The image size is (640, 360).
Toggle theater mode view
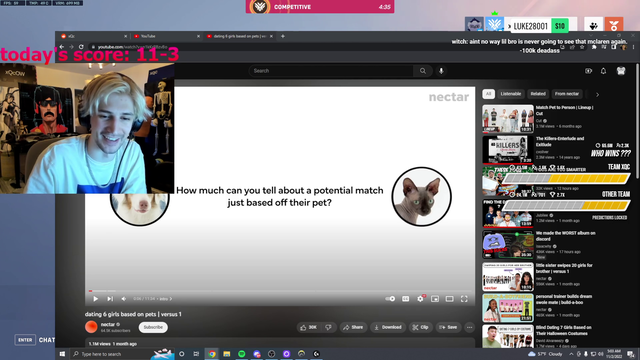coord(449,299)
